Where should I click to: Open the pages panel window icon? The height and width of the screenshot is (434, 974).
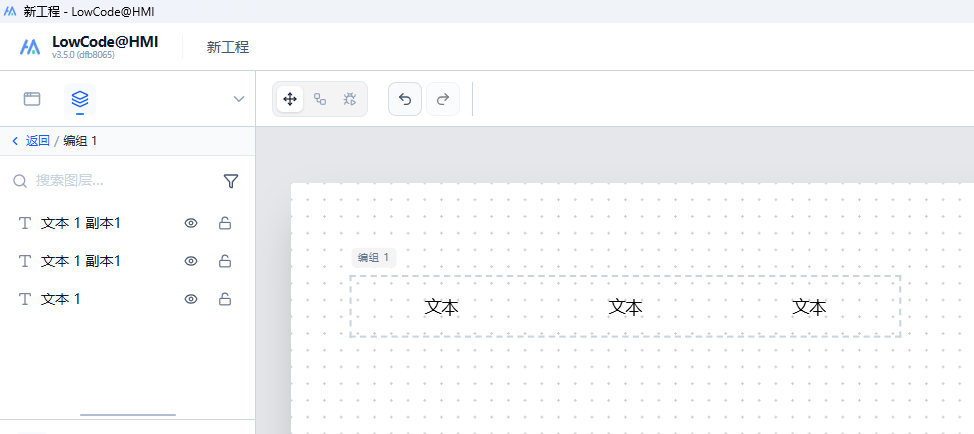coord(32,99)
